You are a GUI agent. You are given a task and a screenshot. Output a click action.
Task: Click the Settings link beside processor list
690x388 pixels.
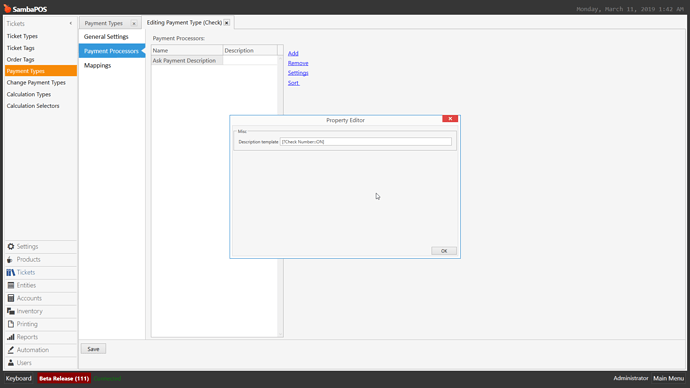coord(298,73)
